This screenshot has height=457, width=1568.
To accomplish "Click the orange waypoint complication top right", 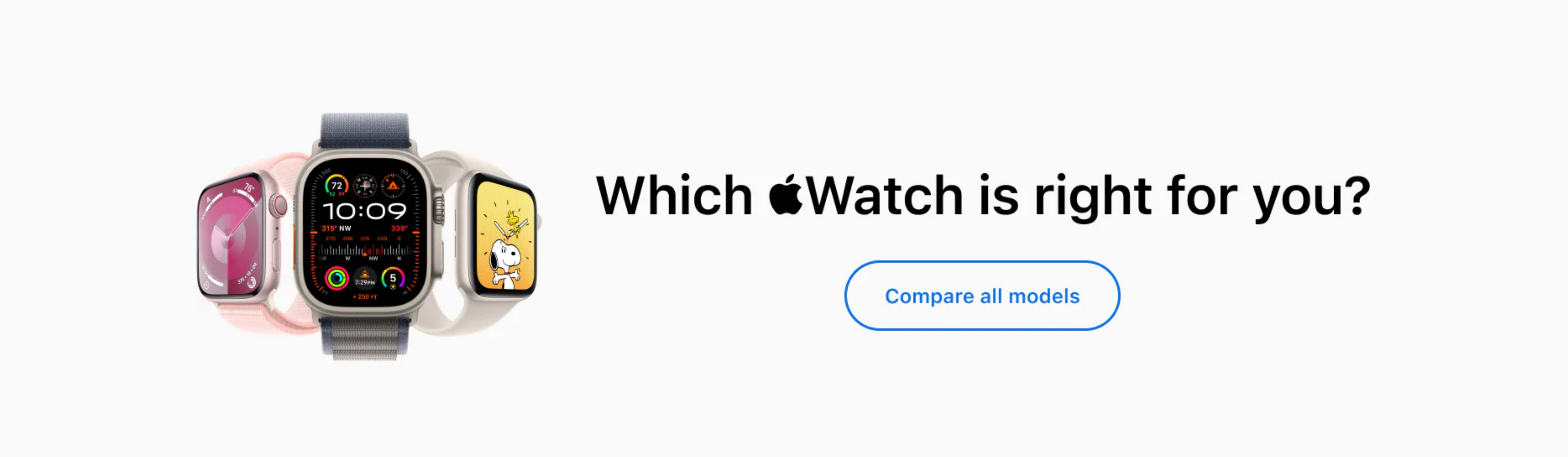I will pos(393,186).
